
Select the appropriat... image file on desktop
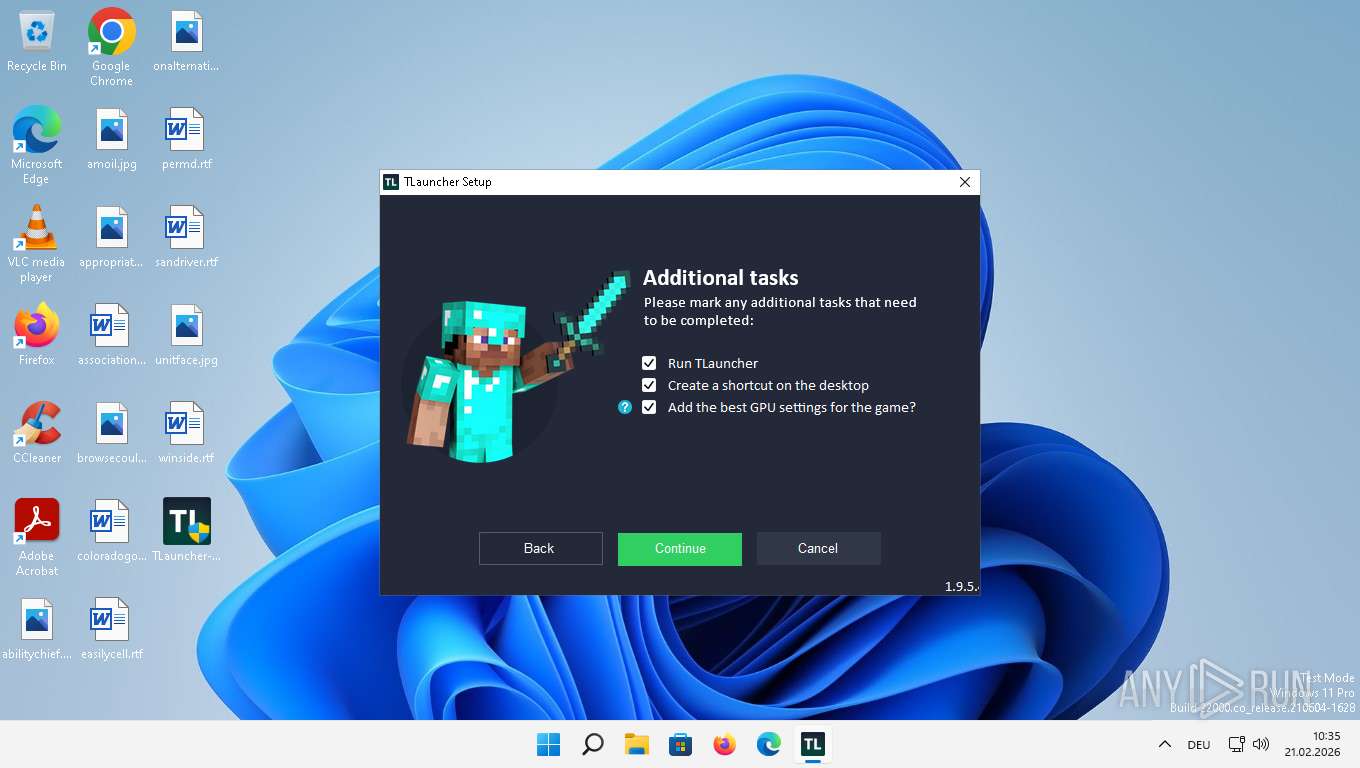click(x=111, y=239)
